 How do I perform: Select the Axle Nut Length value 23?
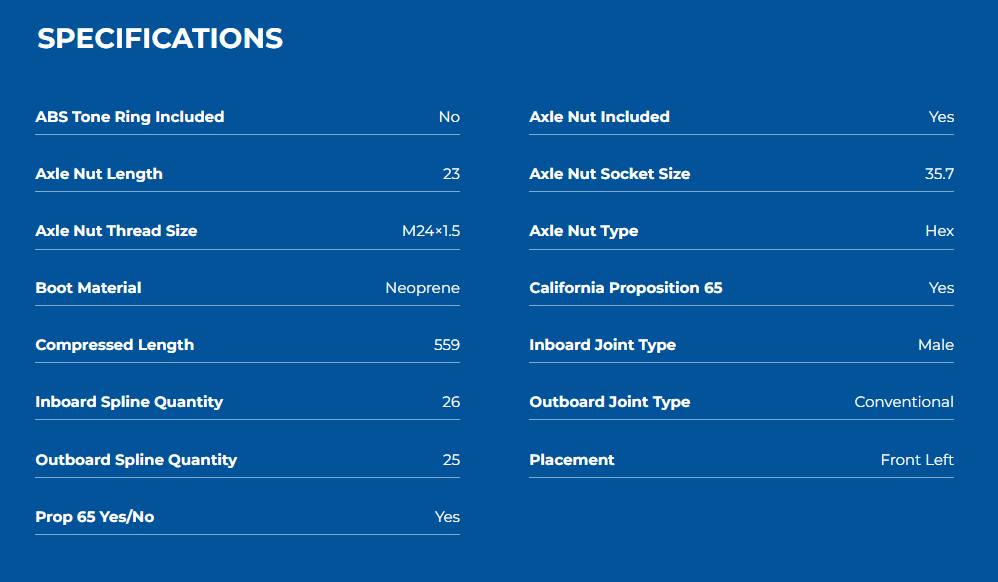pos(451,174)
